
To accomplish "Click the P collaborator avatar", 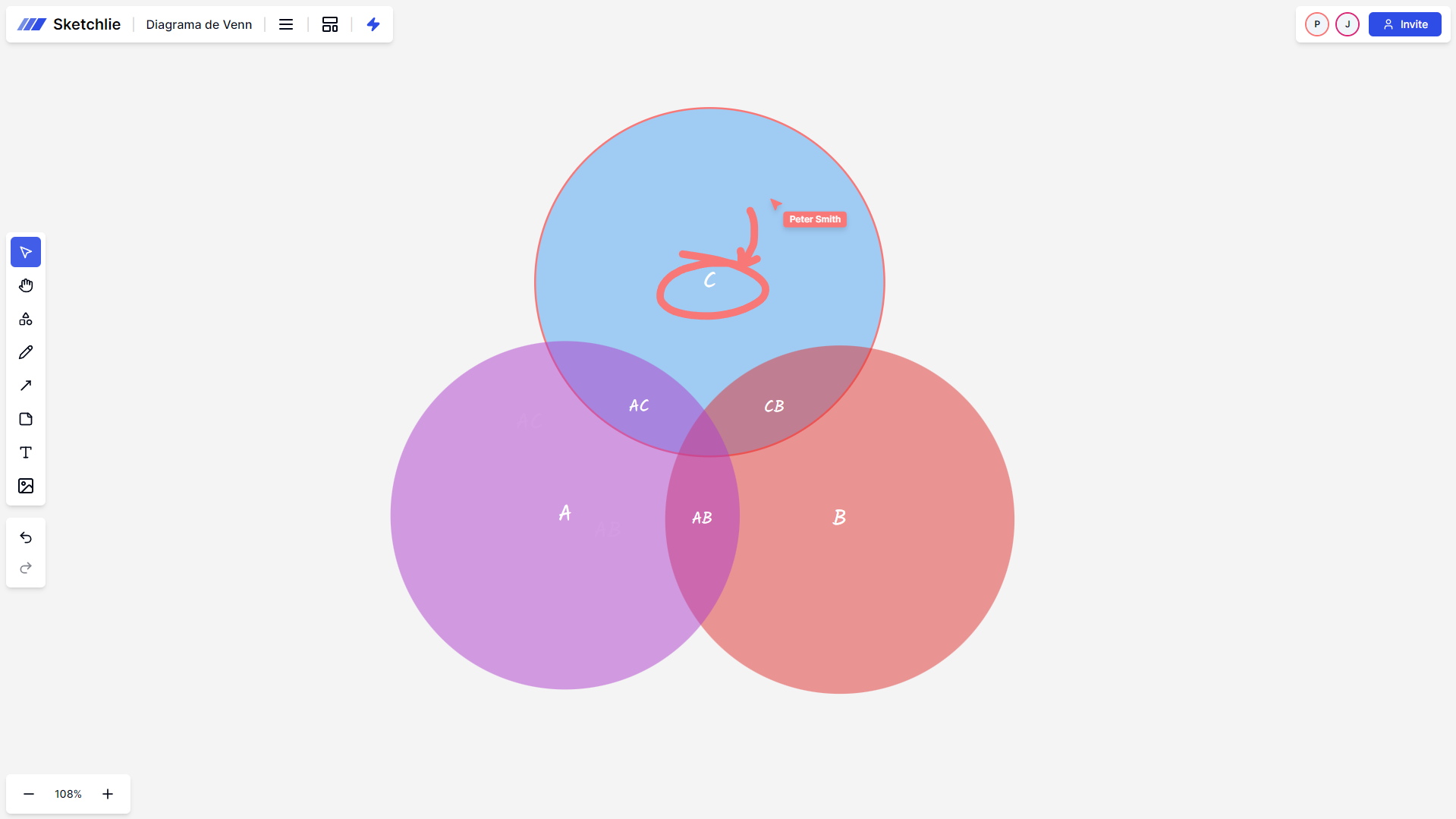I will point(1316,24).
